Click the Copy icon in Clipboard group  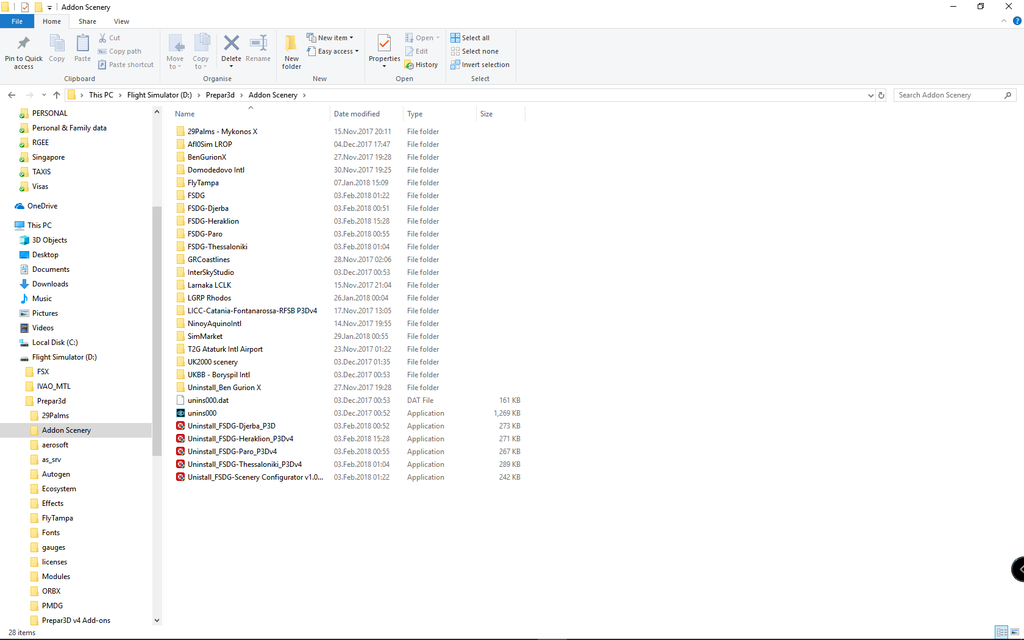[x=57, y=44]
